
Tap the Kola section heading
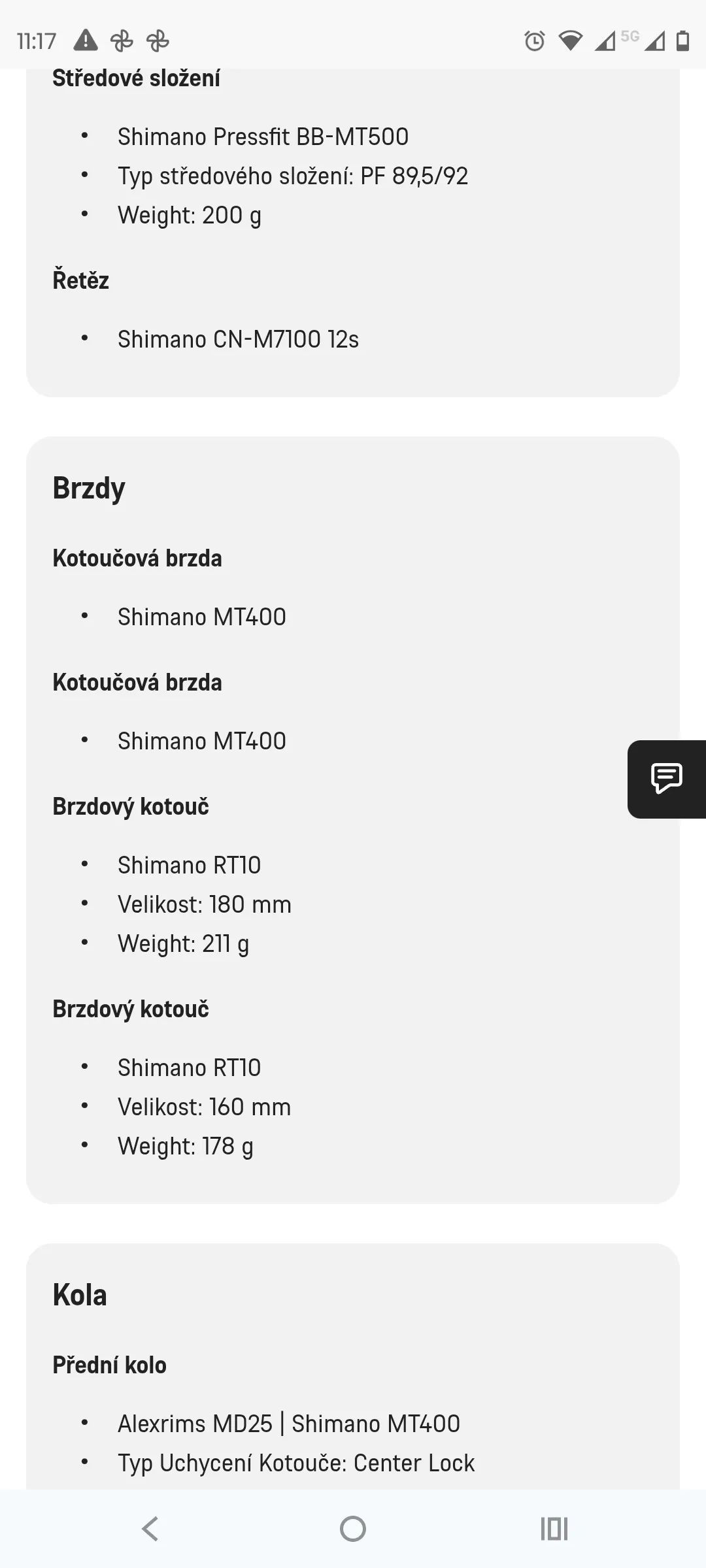point(80,1295)
